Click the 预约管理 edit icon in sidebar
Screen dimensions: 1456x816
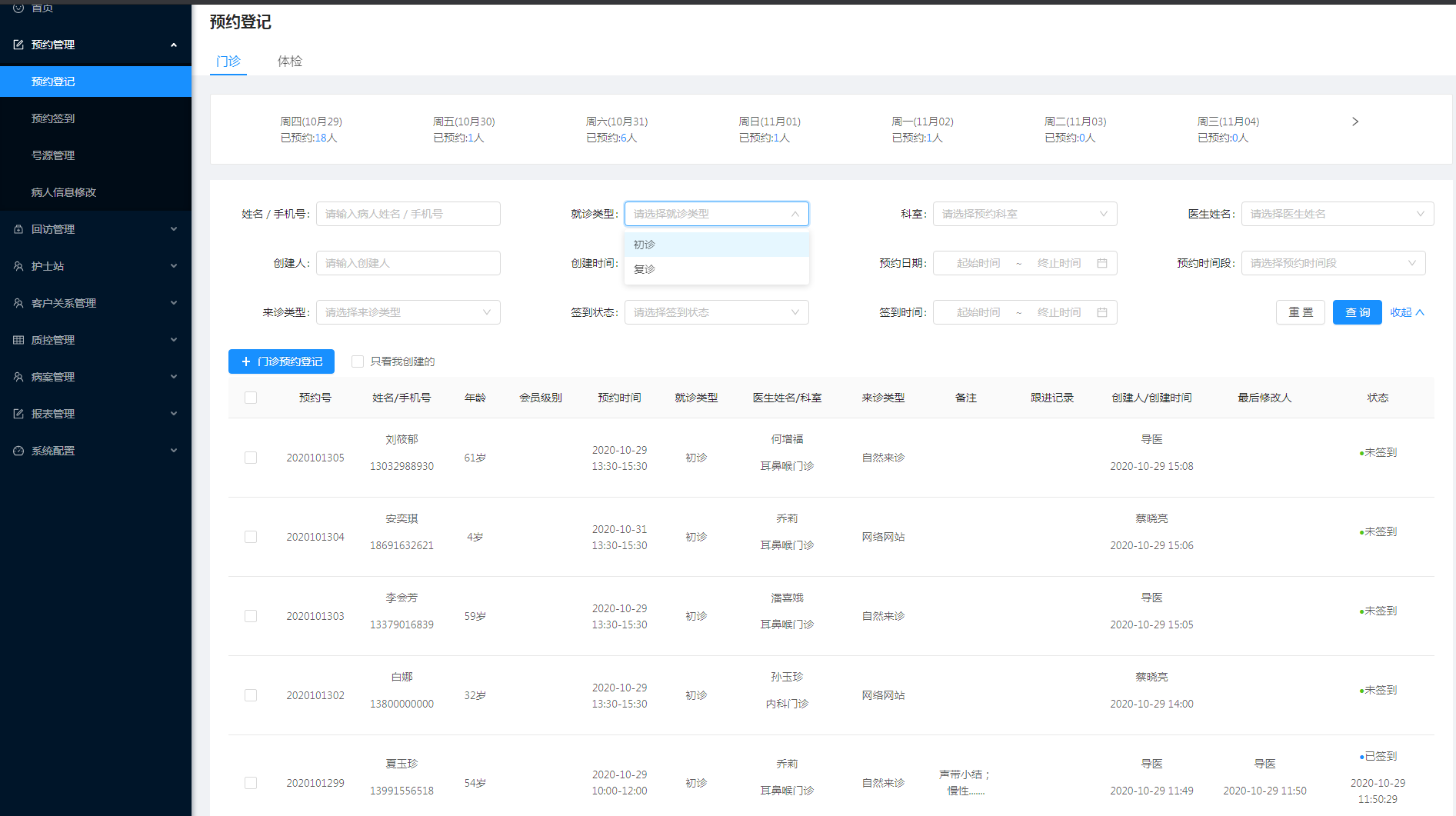pyautogui.click(x=18, y=45)
